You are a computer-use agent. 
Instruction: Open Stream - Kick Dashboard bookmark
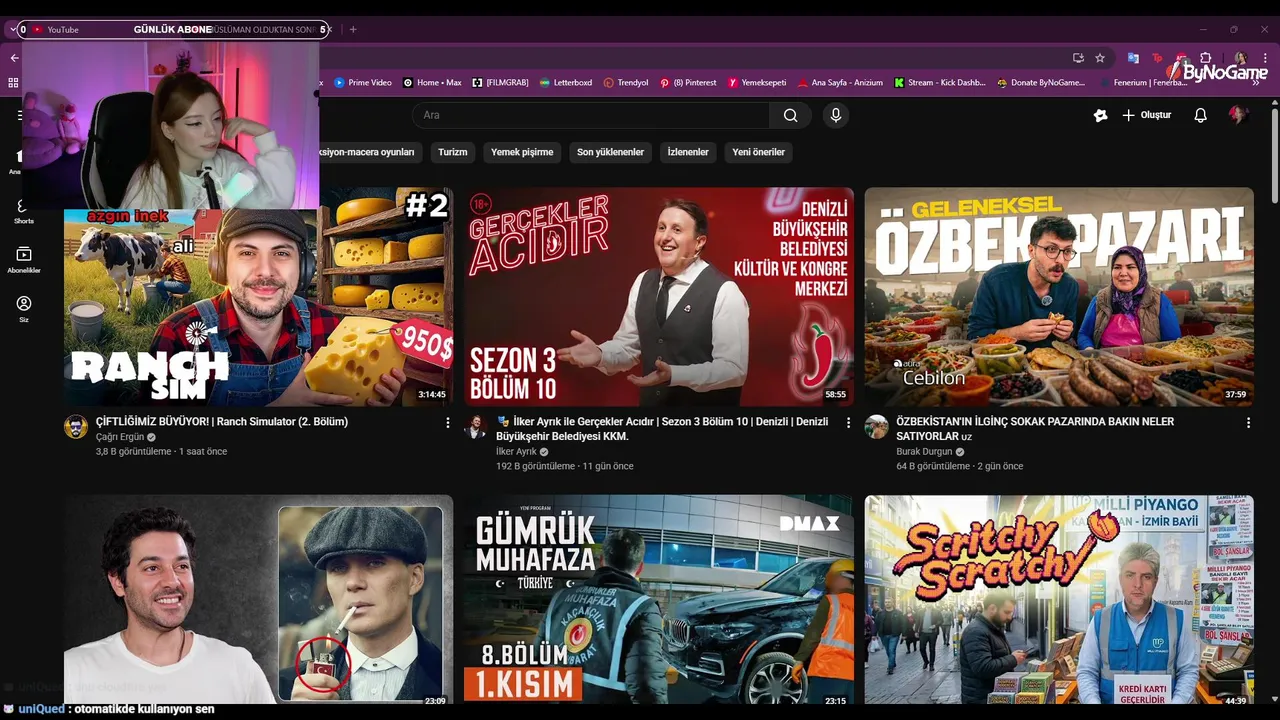(x=940, y=83)
